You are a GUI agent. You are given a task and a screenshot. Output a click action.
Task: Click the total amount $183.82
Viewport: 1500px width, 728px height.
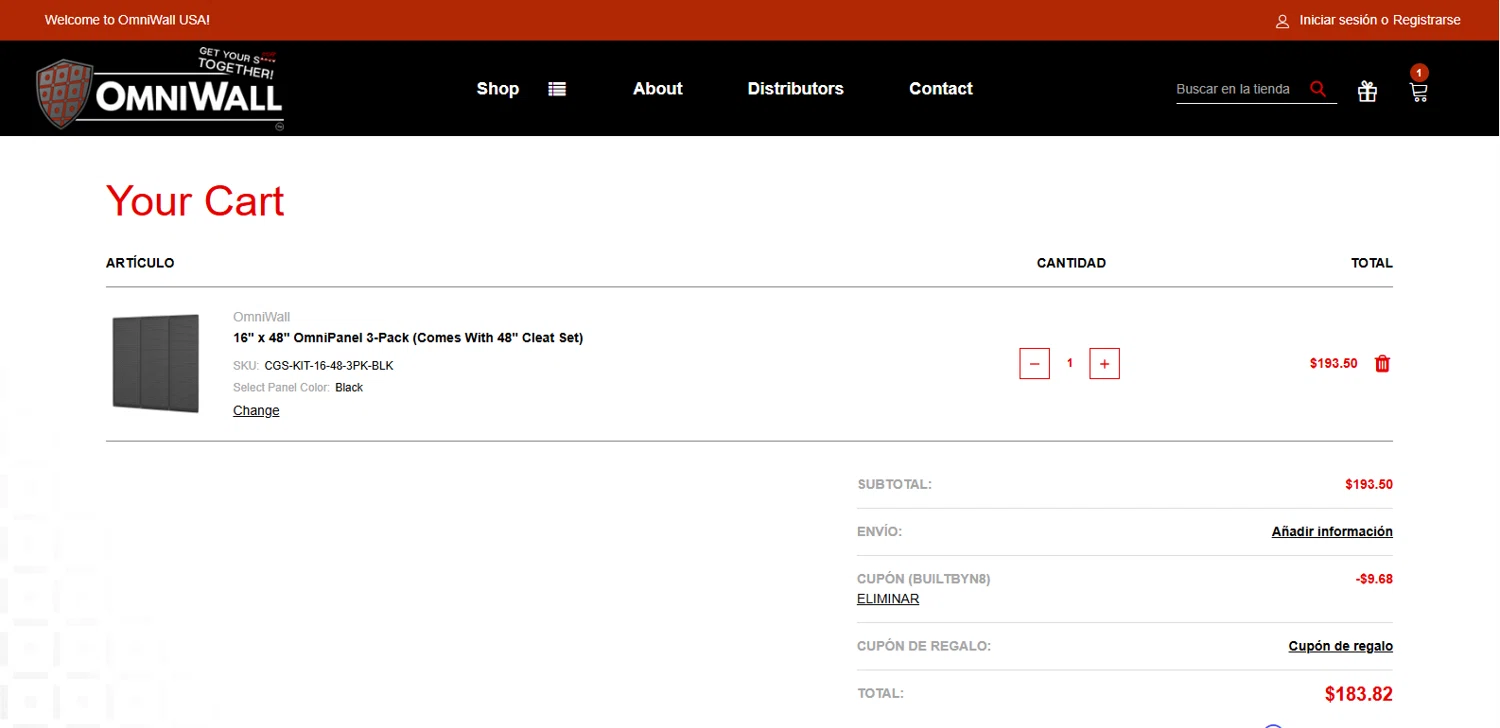click(1358, 694)
